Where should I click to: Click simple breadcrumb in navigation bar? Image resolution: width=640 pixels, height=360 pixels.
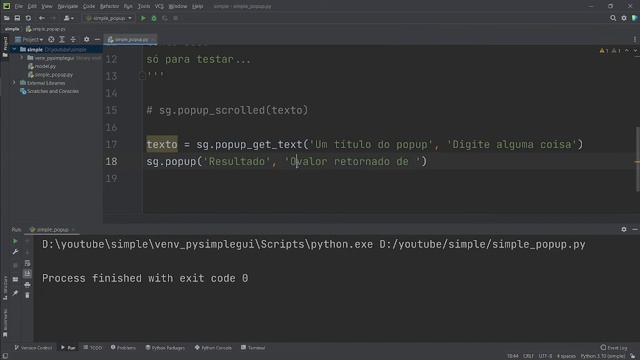tap(12, 29)
